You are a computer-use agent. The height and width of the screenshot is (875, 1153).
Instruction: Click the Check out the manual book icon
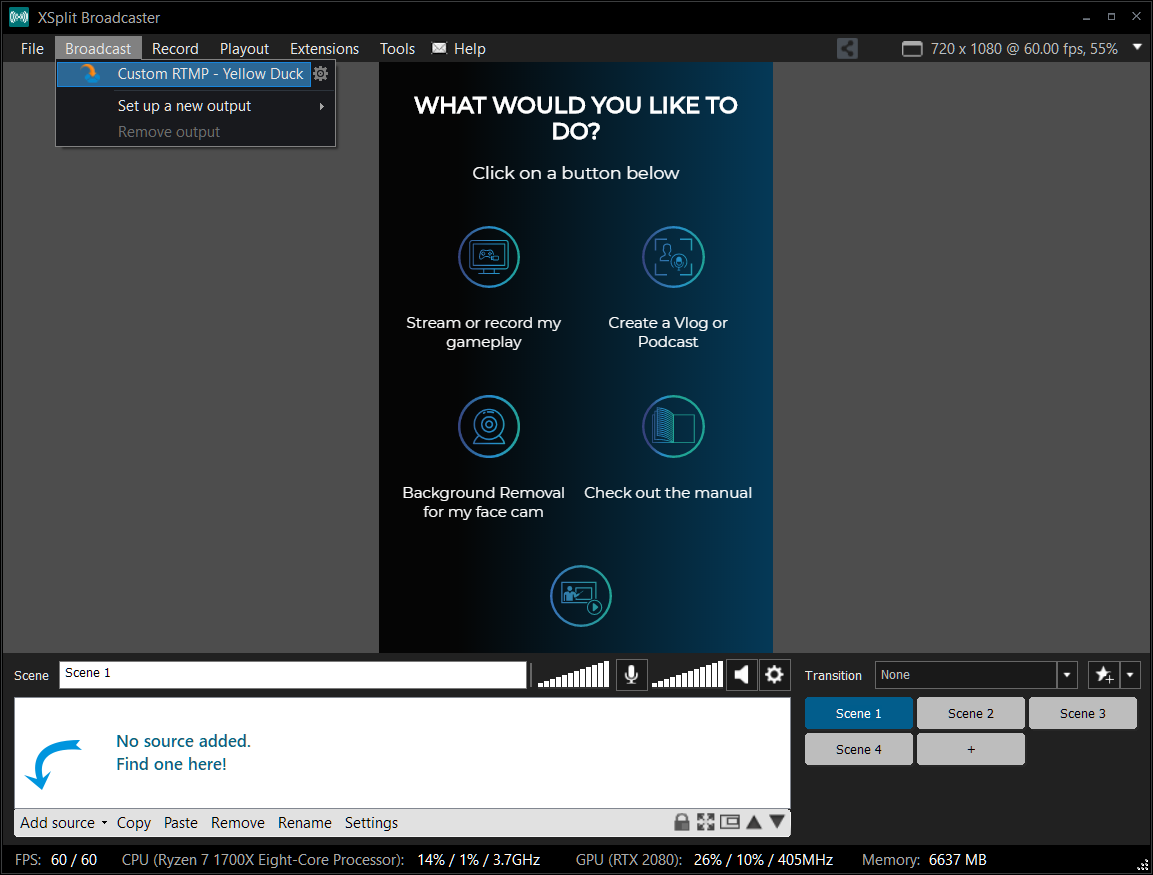[673, 426]
